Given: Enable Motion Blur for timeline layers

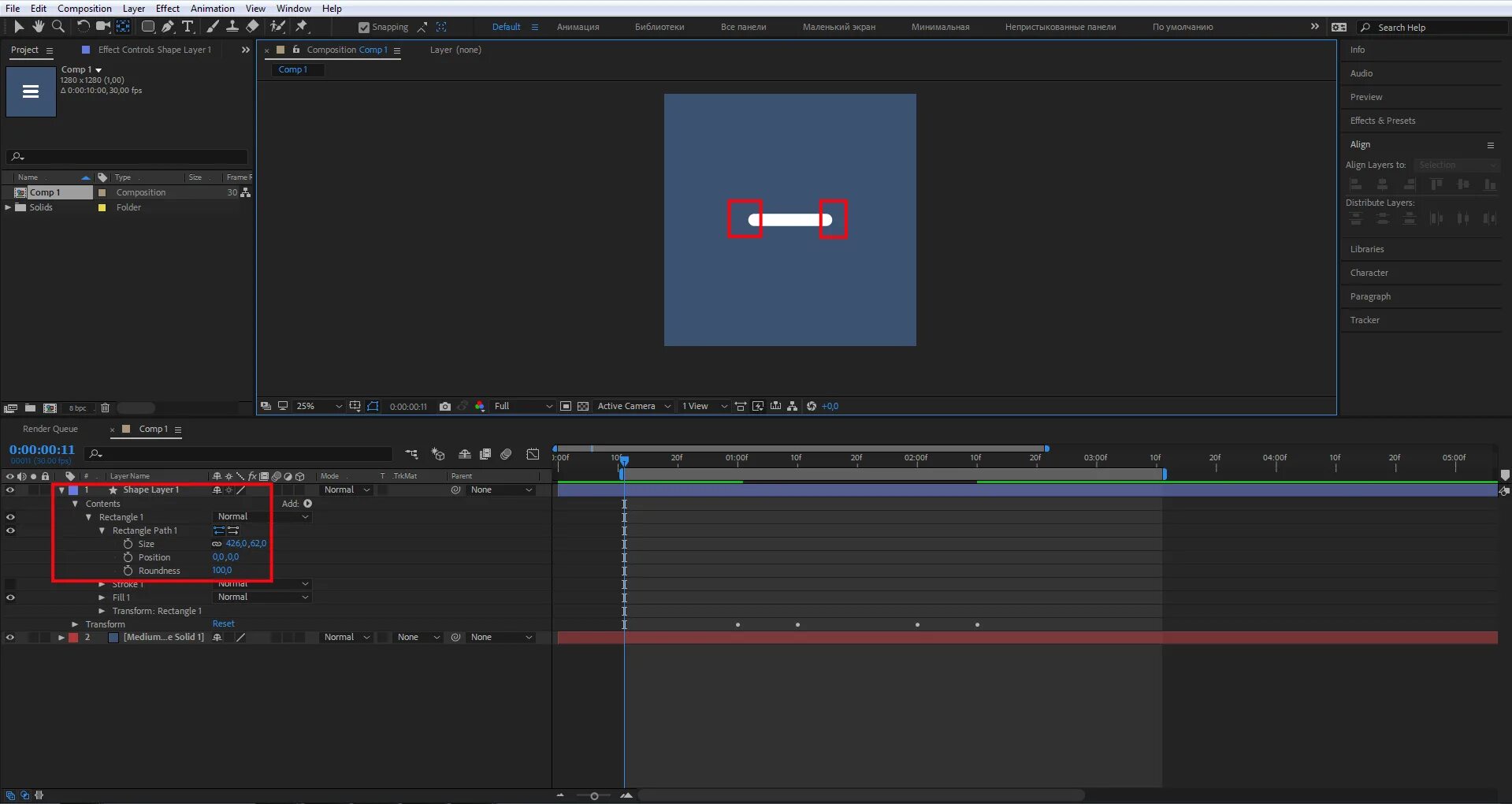Looking at the screenshot, I should tap(507, 454).
